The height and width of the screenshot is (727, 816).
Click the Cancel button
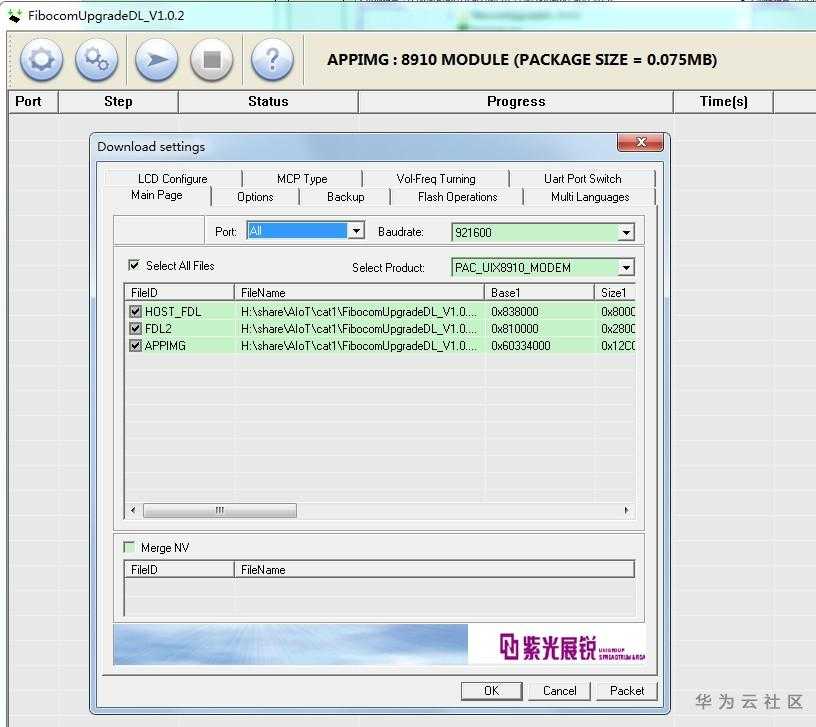pyautogui.click(x=559, y=691)
